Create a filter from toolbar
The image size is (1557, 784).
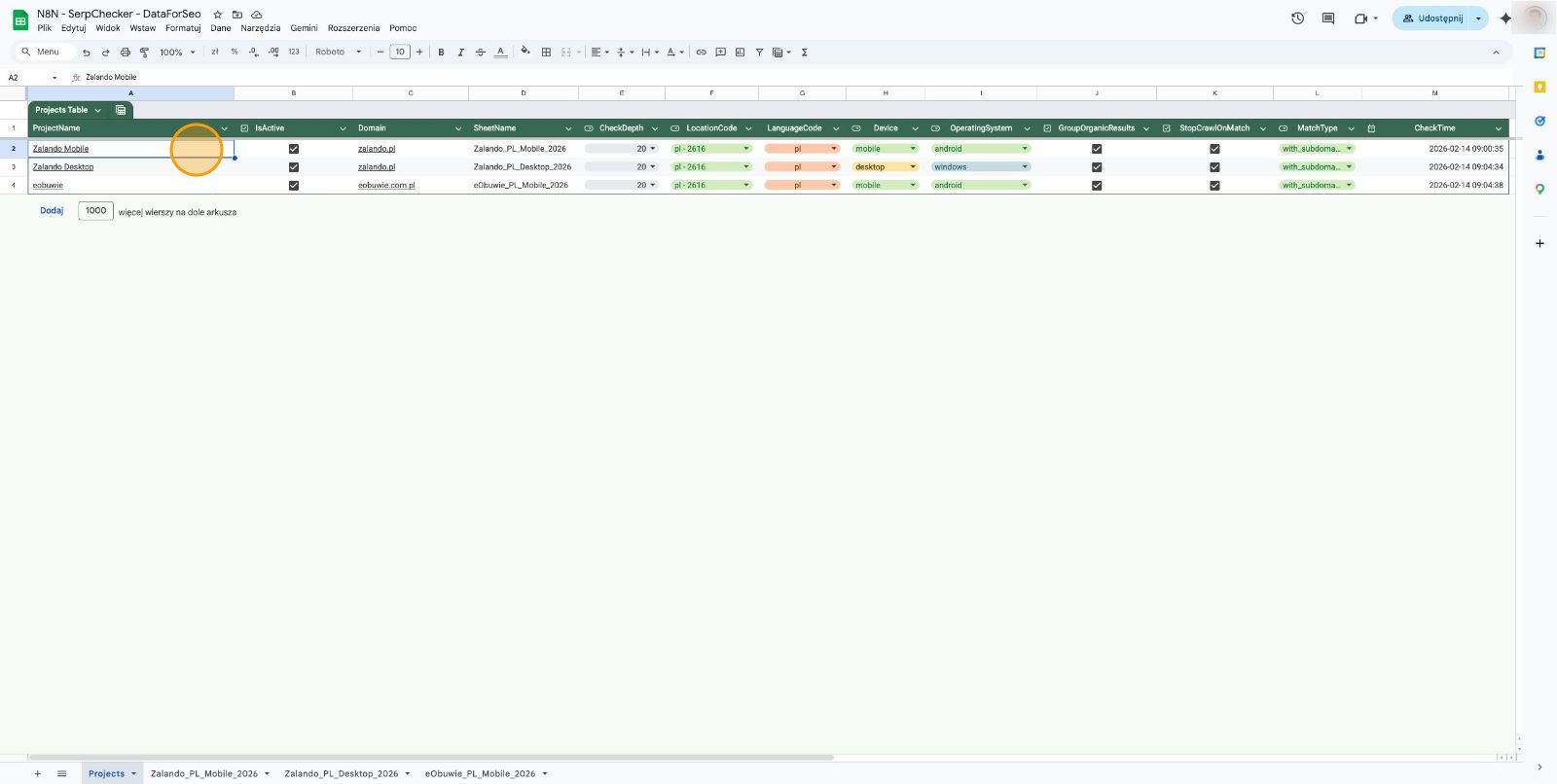pos(759,53)
